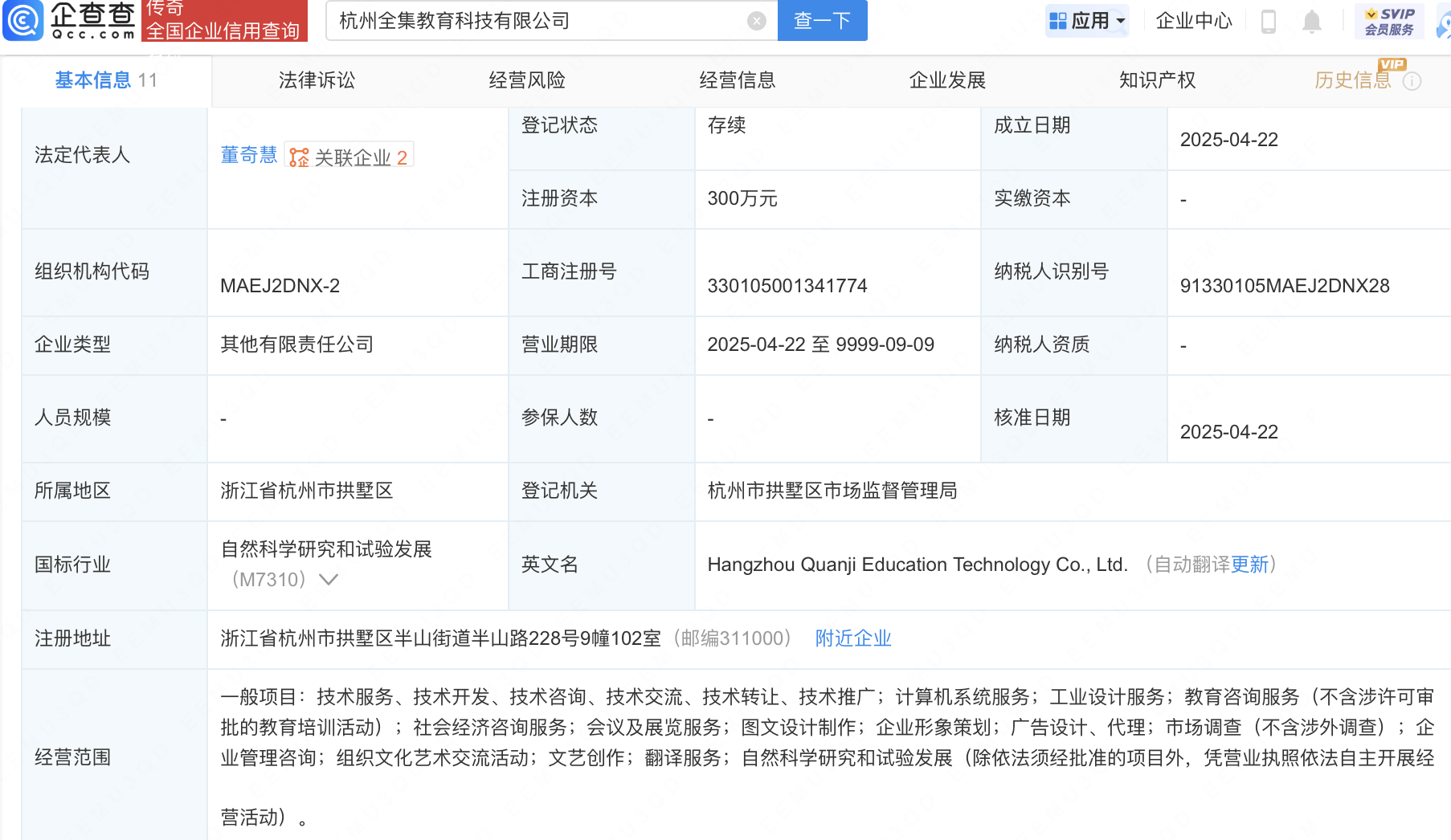Image resolution: width=1451 pixels, height=840 pixels.
Task: Click the registered address text
Action: coord(440,638)
